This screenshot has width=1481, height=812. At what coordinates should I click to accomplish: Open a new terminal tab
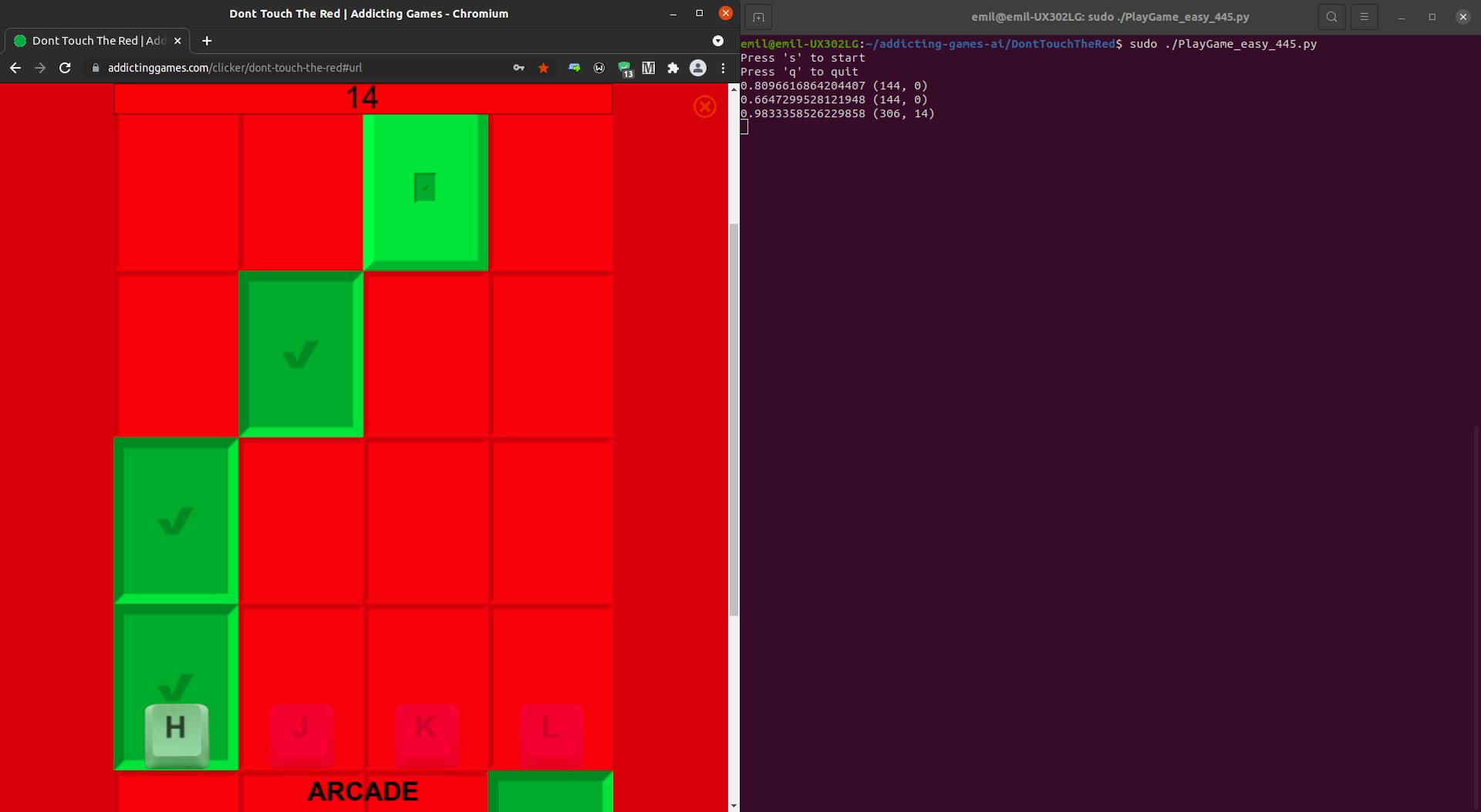[x=758, y=15]
